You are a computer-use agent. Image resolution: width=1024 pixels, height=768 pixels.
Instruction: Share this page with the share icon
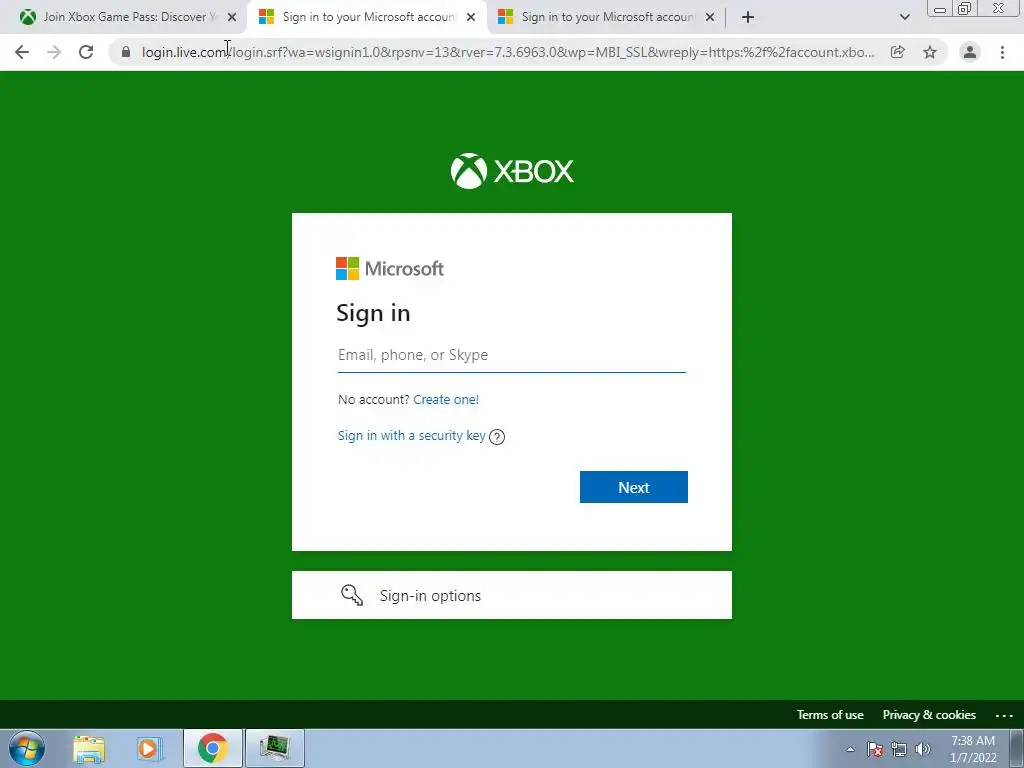897,52
